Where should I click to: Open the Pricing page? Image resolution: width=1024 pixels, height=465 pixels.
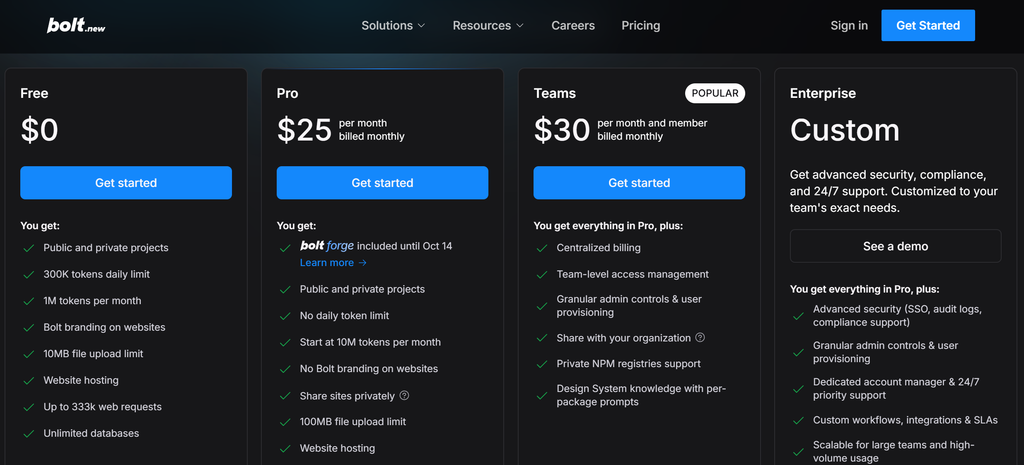point(641,25)
